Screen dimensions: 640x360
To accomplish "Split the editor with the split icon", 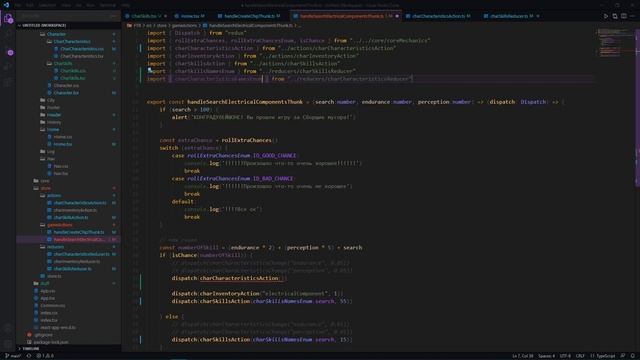I will pos(624,16).
